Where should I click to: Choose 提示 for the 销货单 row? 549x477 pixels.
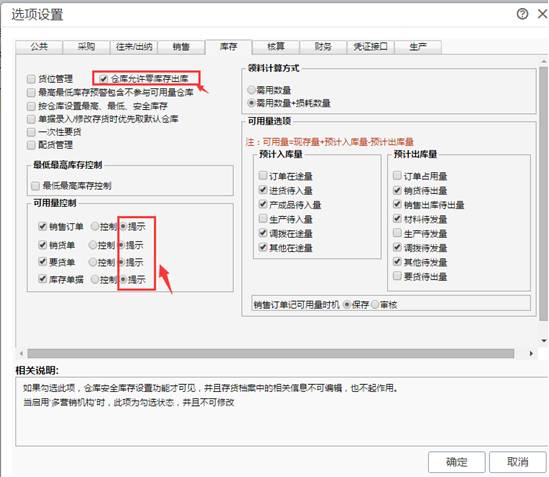(x=121, y=245)
